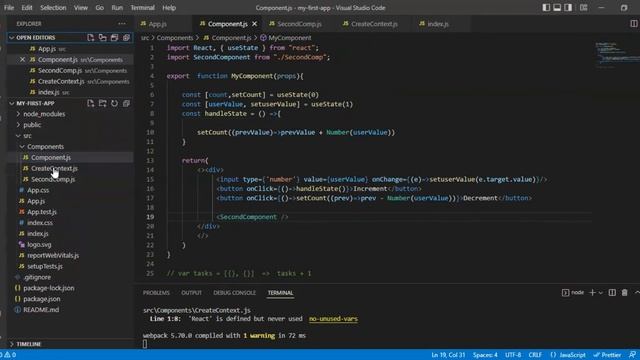Toggle bottom panel layout icon

[x=557, y=8]
